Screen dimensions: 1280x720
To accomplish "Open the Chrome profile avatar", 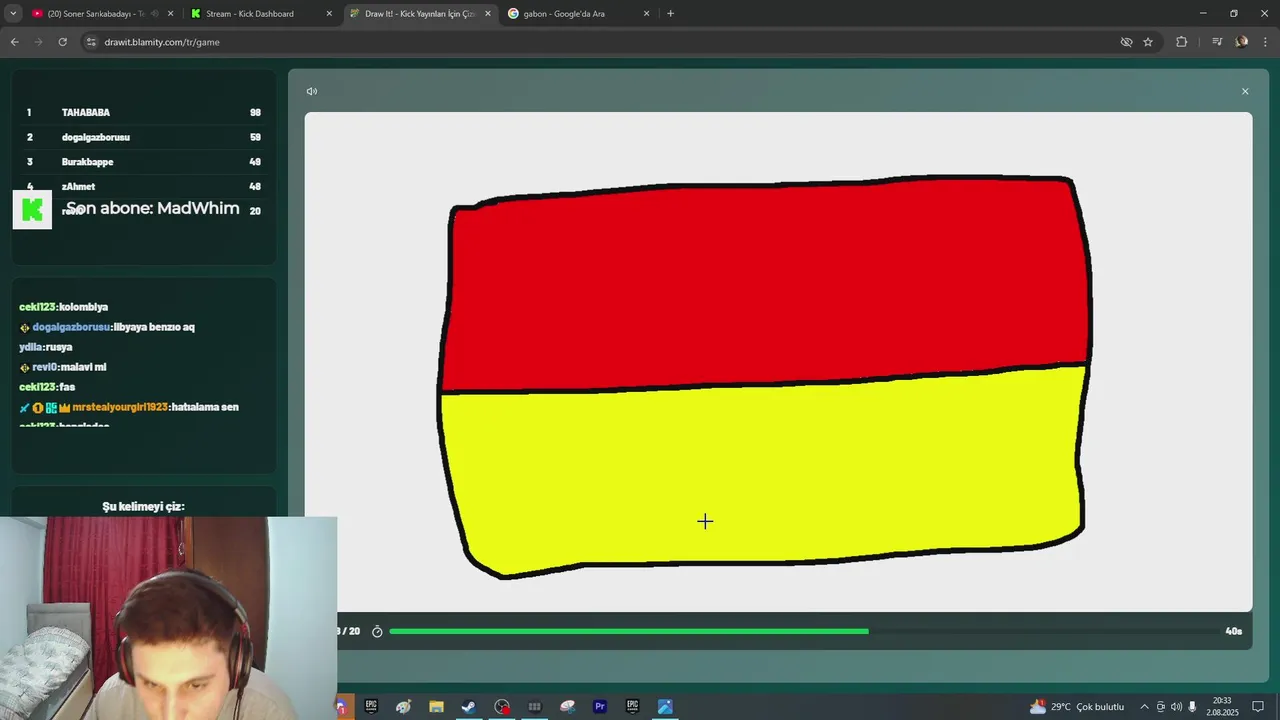I will pos(1241,42).
